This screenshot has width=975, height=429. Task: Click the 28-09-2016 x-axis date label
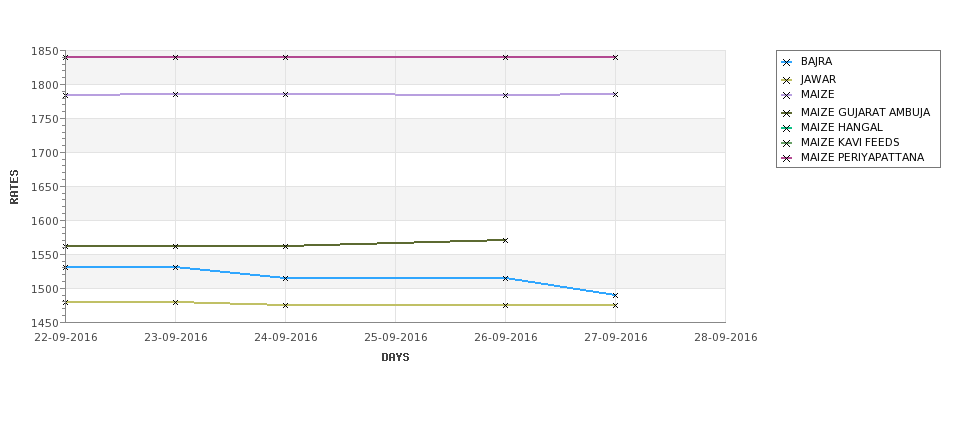(x=726, y=338)
